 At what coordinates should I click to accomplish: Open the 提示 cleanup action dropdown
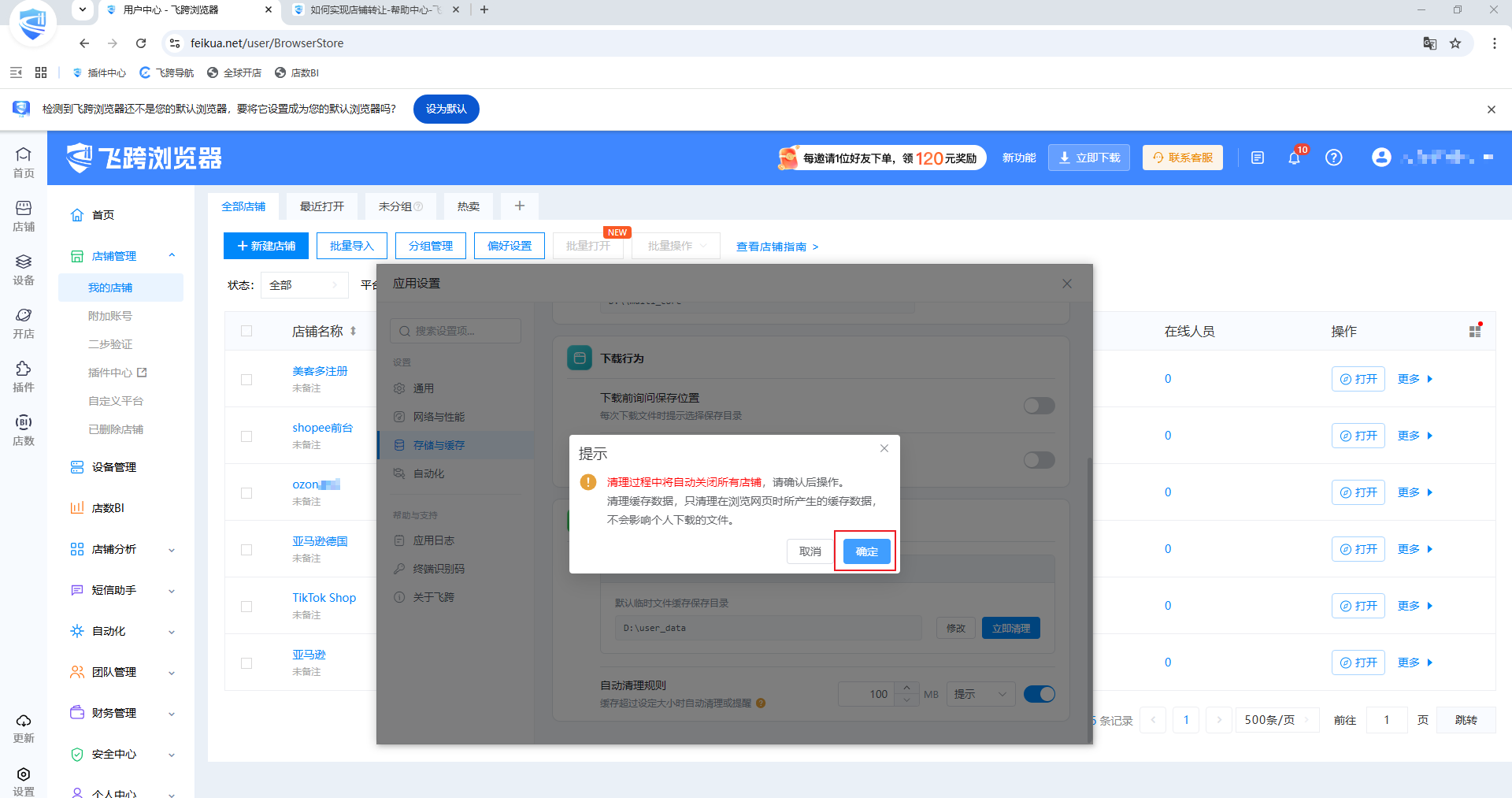(980, 694)
